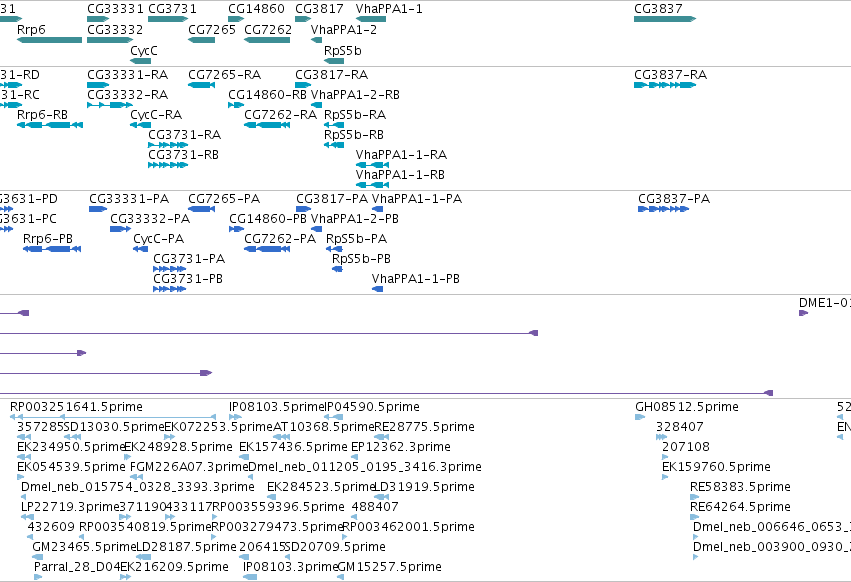Select gene CG7265
The width and height of the screenshot is (851, 582).
pos(201,40)
